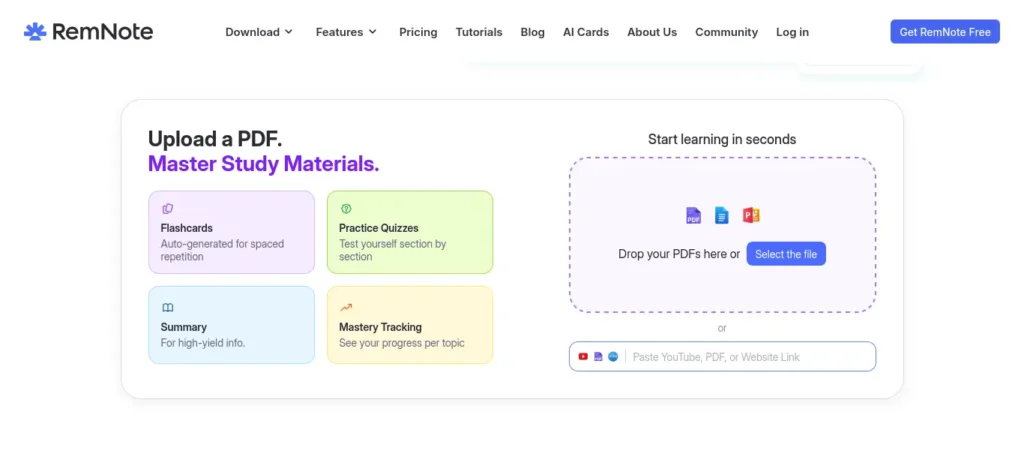Select the Mastery Tracking card title
1024x466 pixels.
[x=380, y=327]
